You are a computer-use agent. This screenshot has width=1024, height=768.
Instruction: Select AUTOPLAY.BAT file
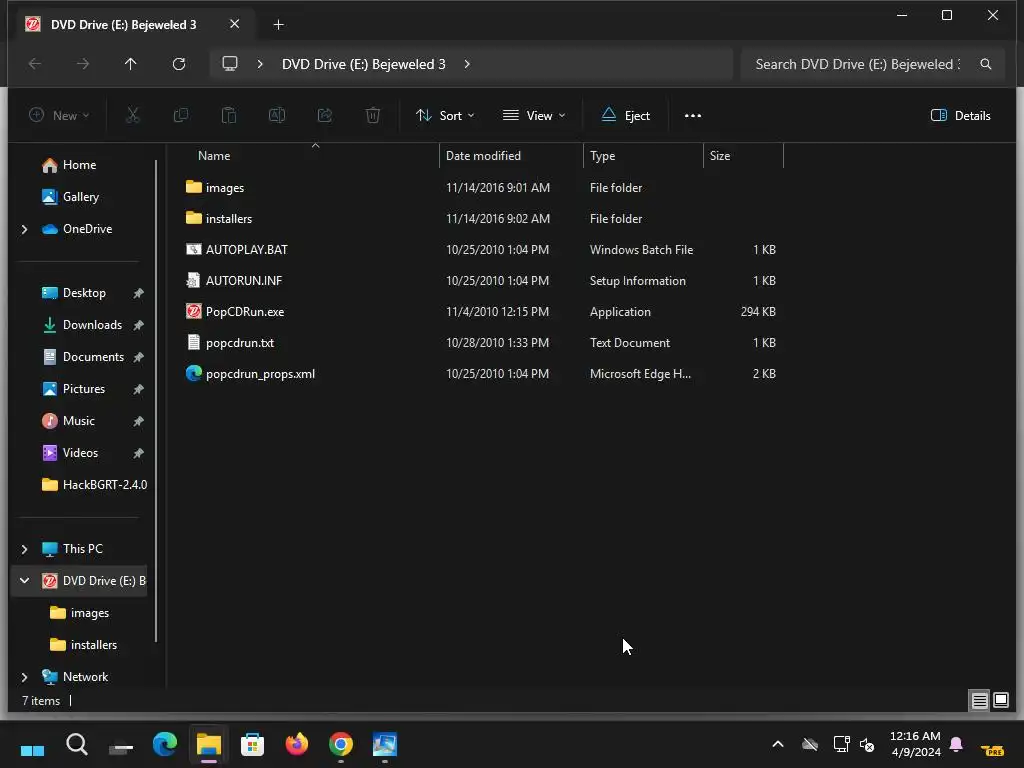(480, 249)
